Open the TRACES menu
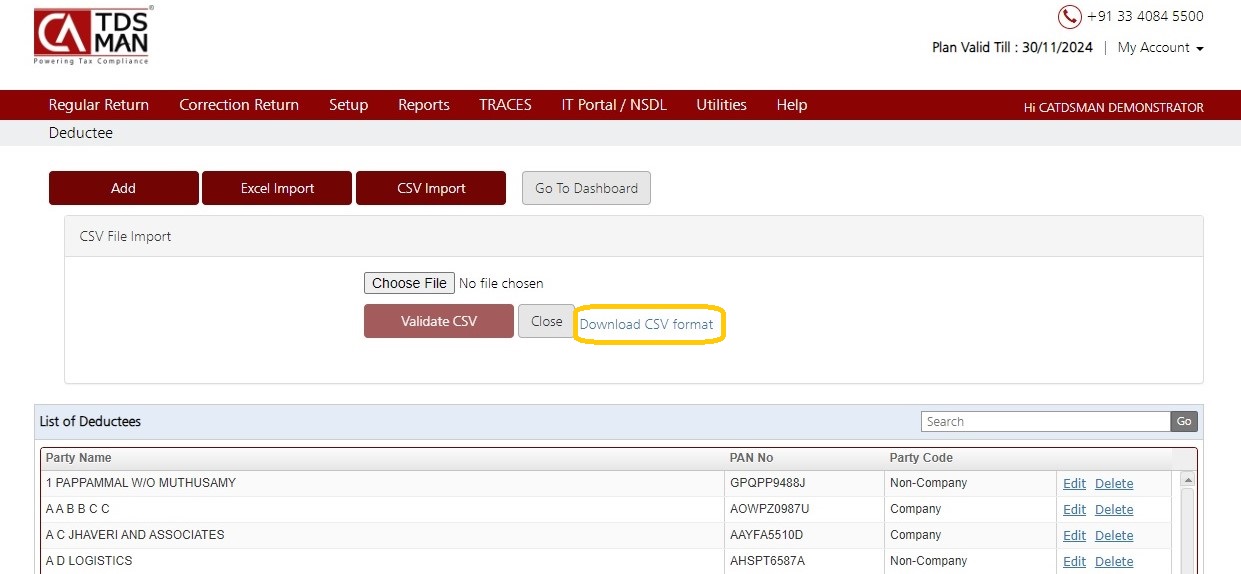 [505, 105]
